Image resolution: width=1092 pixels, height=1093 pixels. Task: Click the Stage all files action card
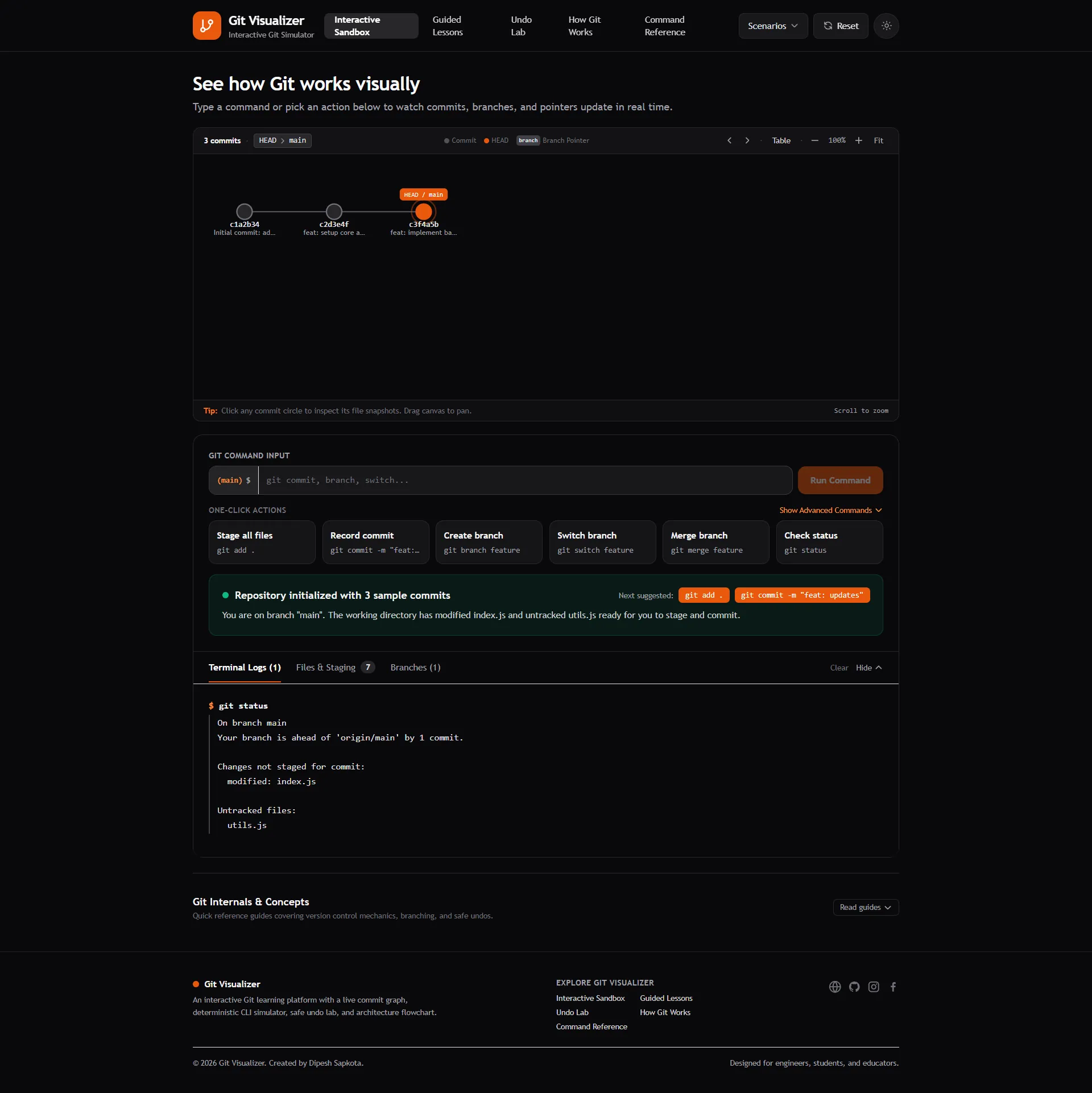coord(262,543)
